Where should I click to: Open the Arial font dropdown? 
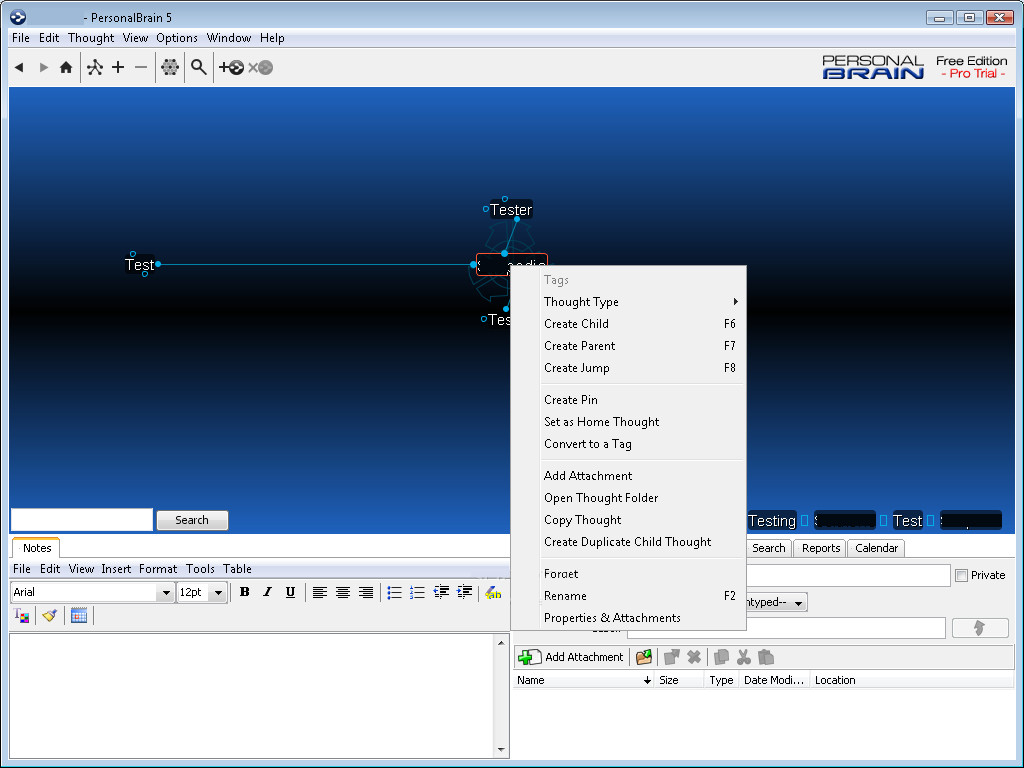(x=166, y=592)
